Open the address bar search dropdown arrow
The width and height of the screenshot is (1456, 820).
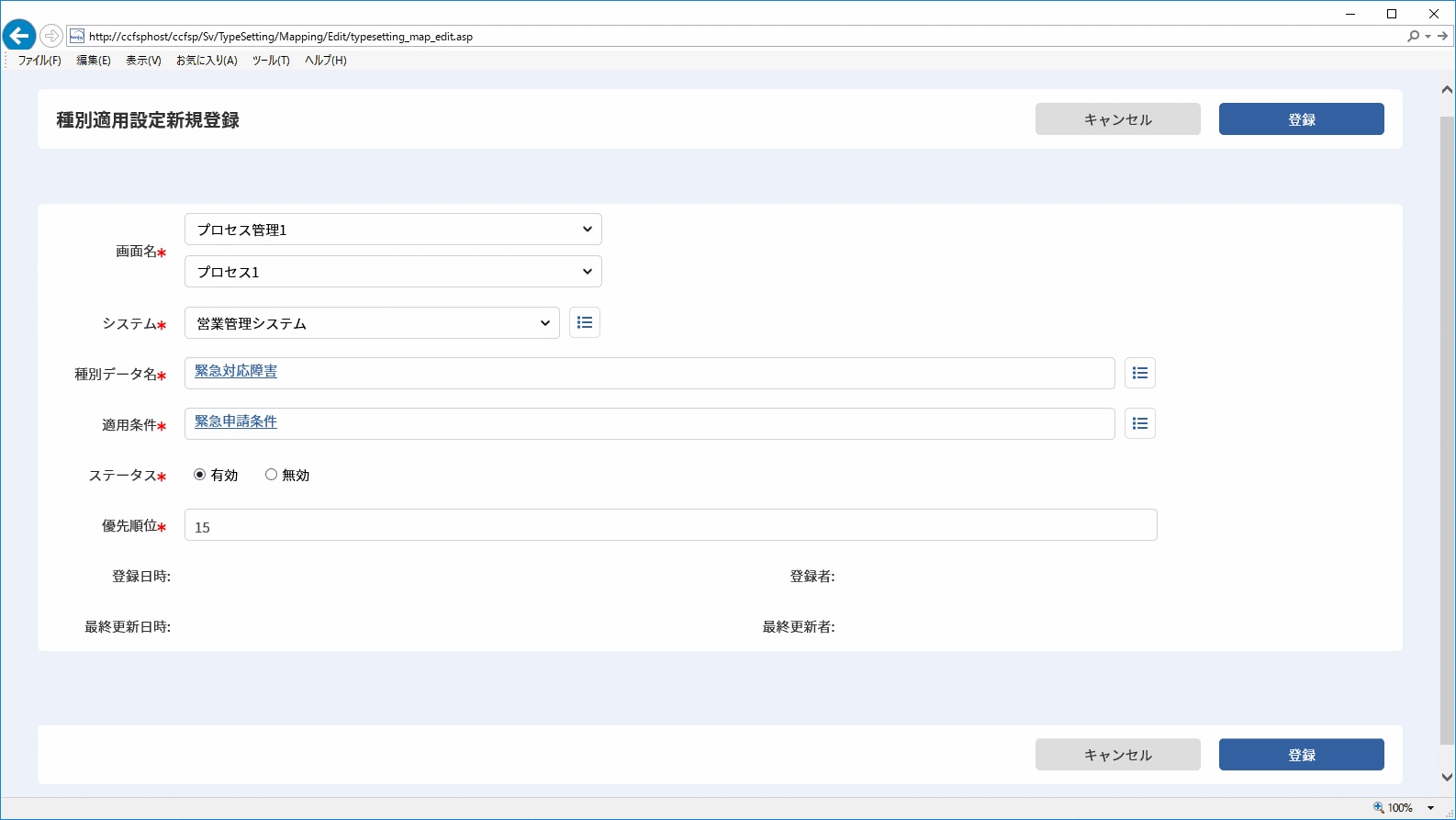pos(1428,37)
